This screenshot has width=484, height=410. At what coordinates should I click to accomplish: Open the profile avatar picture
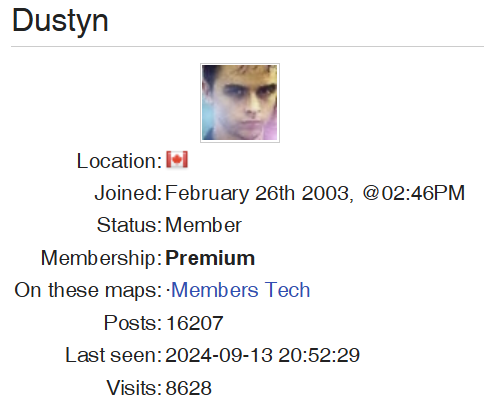240,103
